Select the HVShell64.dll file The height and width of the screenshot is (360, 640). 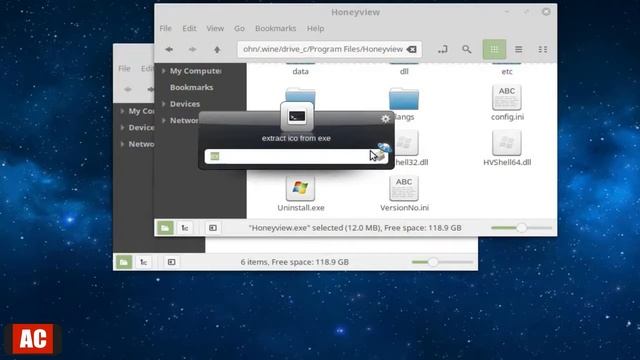point(507,148)
